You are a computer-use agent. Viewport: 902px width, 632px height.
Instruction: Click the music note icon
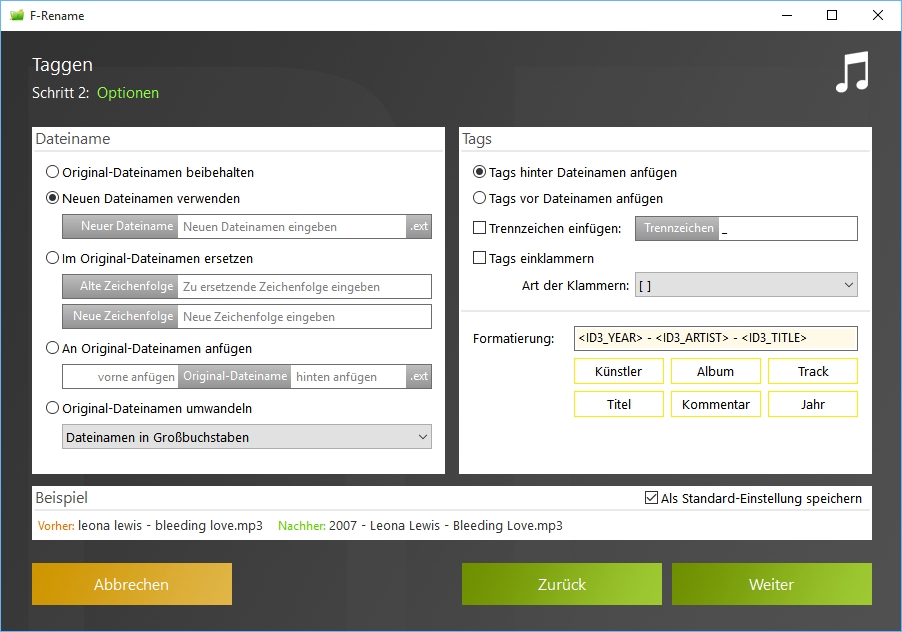click(x=852, y=73)
